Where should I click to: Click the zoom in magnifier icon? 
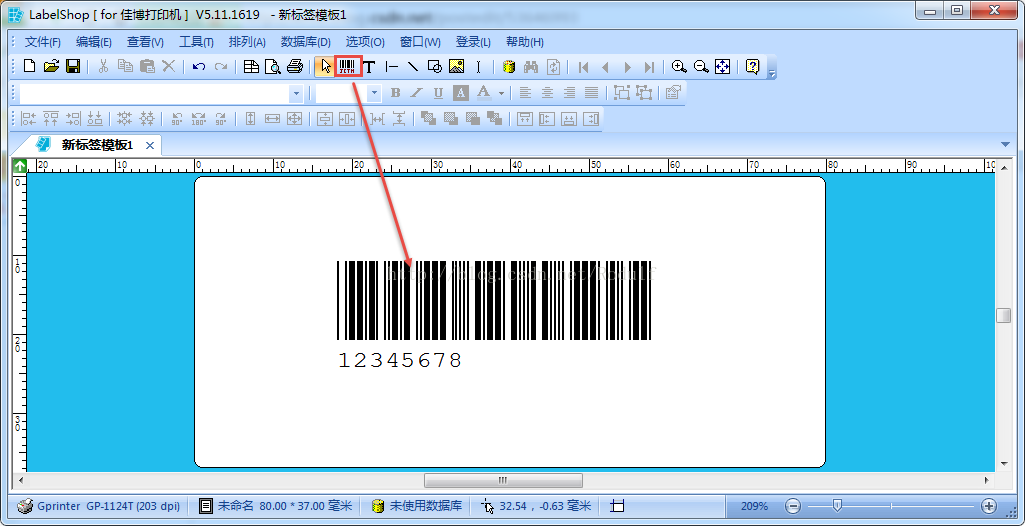coord(680,66)
